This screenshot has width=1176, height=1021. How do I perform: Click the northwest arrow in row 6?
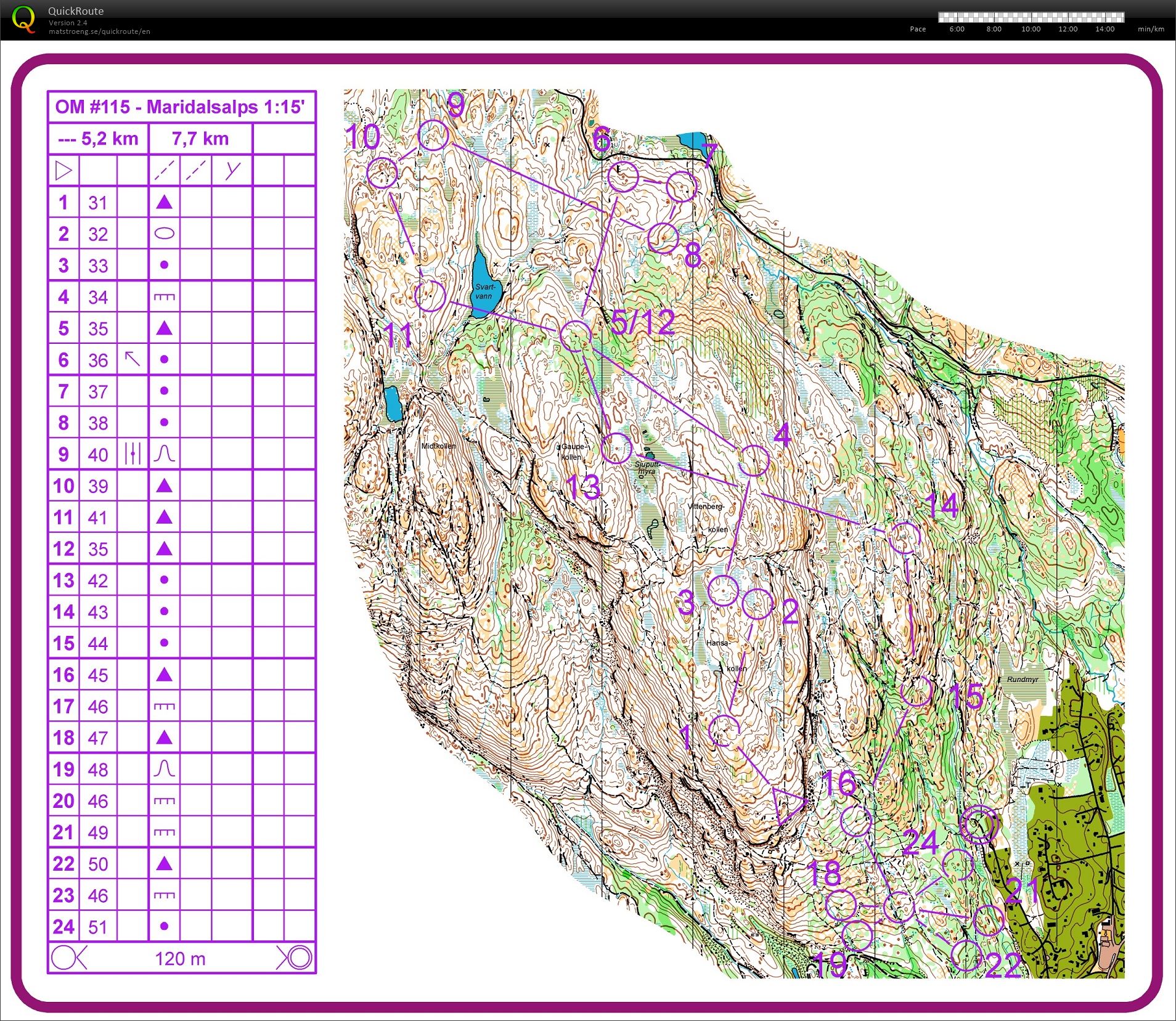[x=133, y=359]
